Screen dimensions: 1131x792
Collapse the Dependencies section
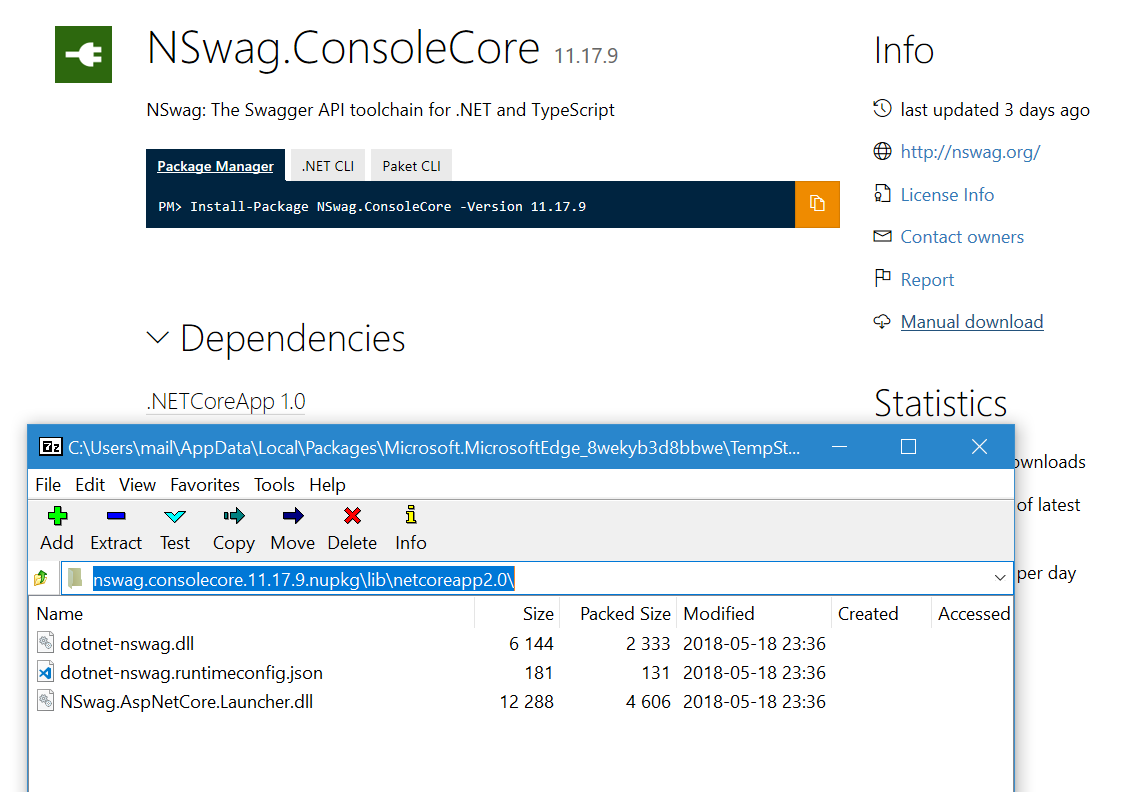point(157,338)
